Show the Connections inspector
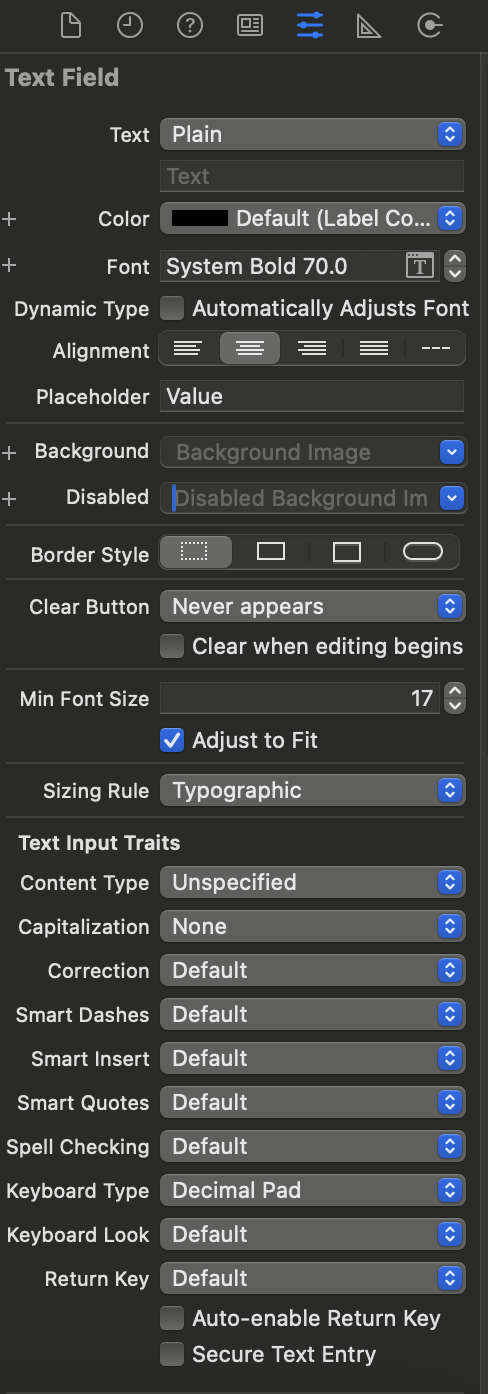This screenshot has width=488, height=1394. [x=430, y=25]
